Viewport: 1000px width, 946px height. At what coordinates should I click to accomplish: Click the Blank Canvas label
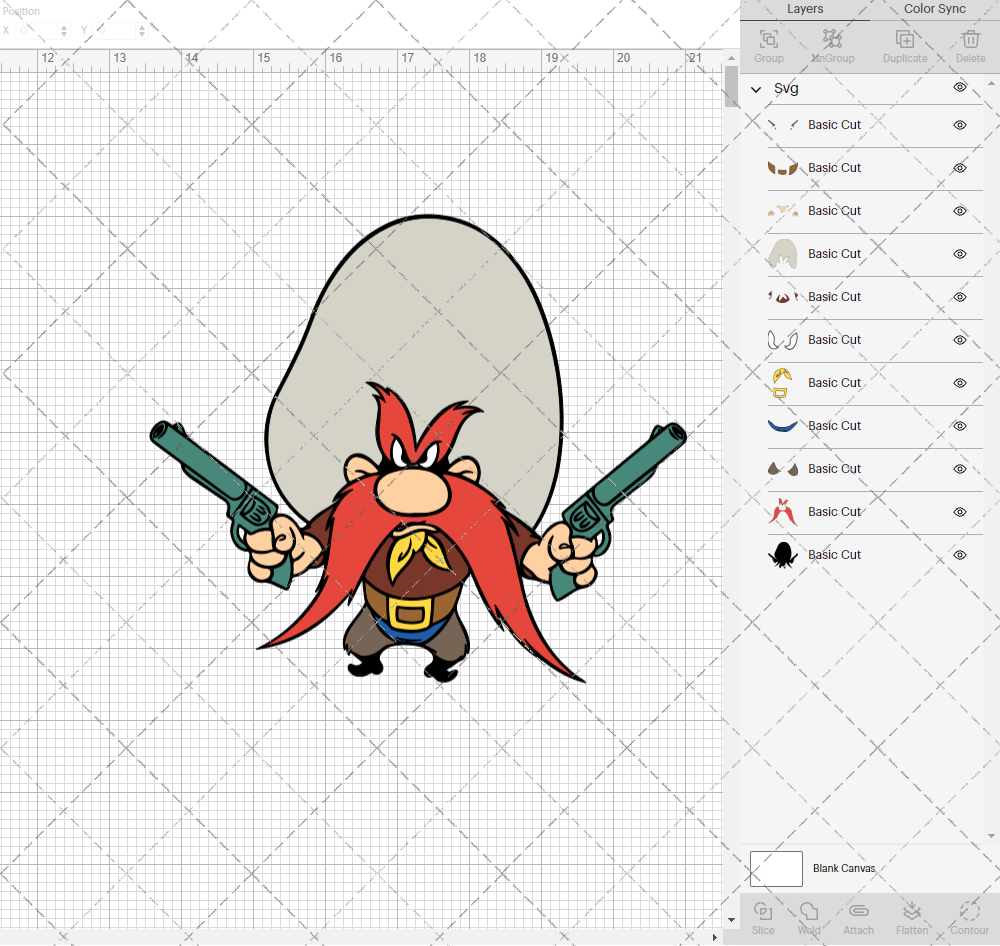click(x=844, y=868)
